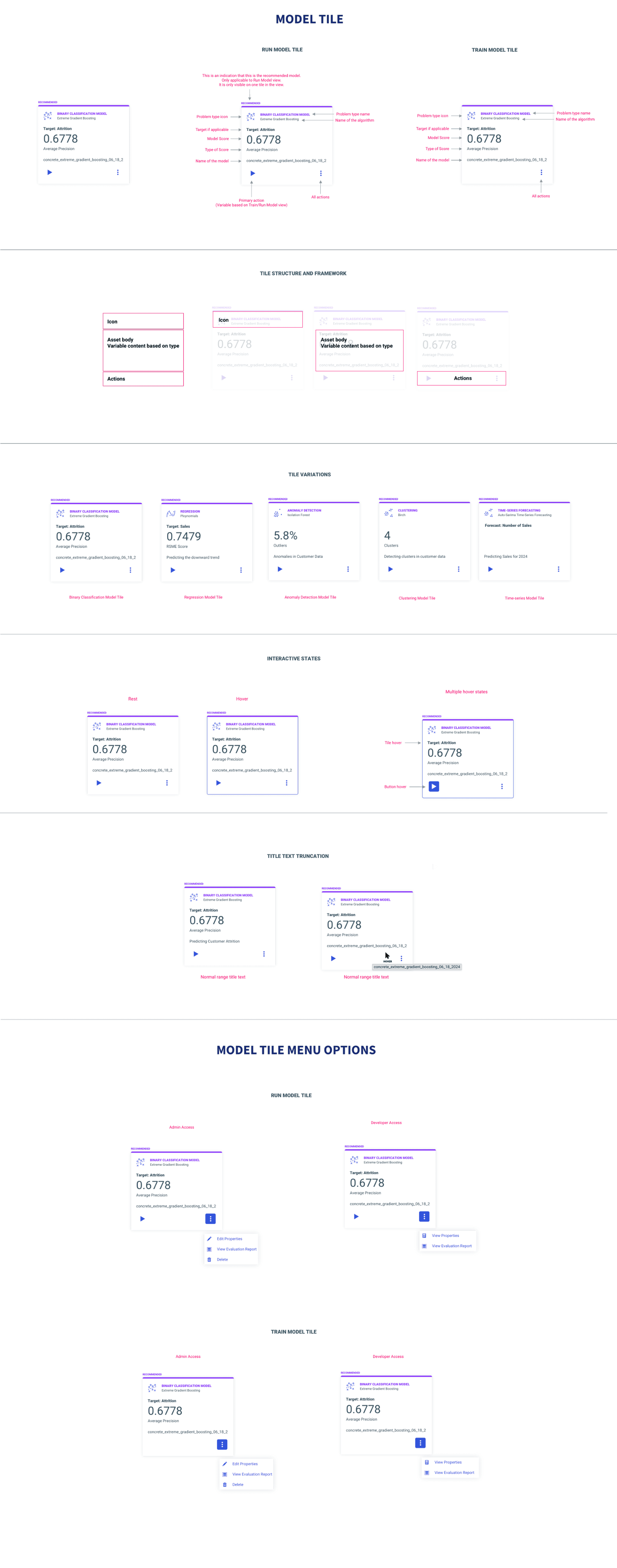617x1568 pixels.
Task: Run the Time-Series Forecasting model tile
Action: click(x=490, y=569)
